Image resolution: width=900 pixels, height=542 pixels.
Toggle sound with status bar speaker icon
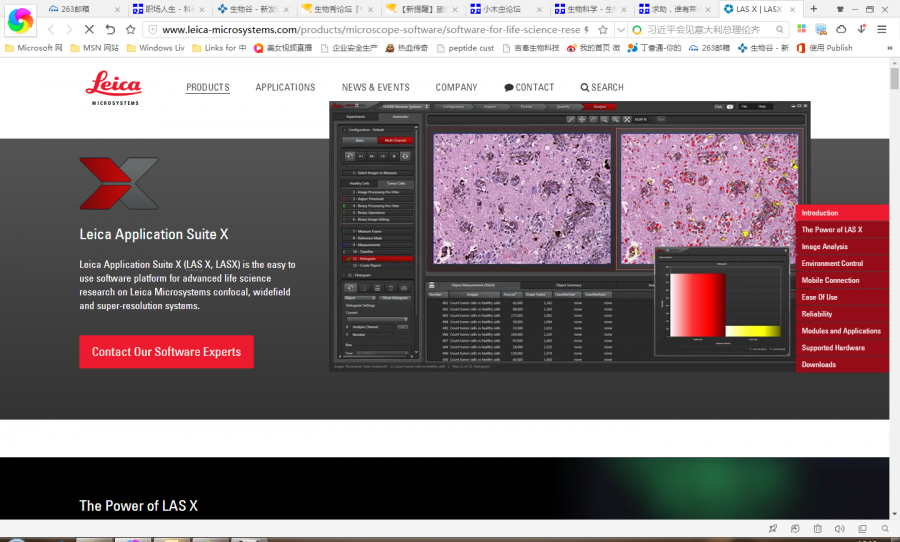(840, 528)
